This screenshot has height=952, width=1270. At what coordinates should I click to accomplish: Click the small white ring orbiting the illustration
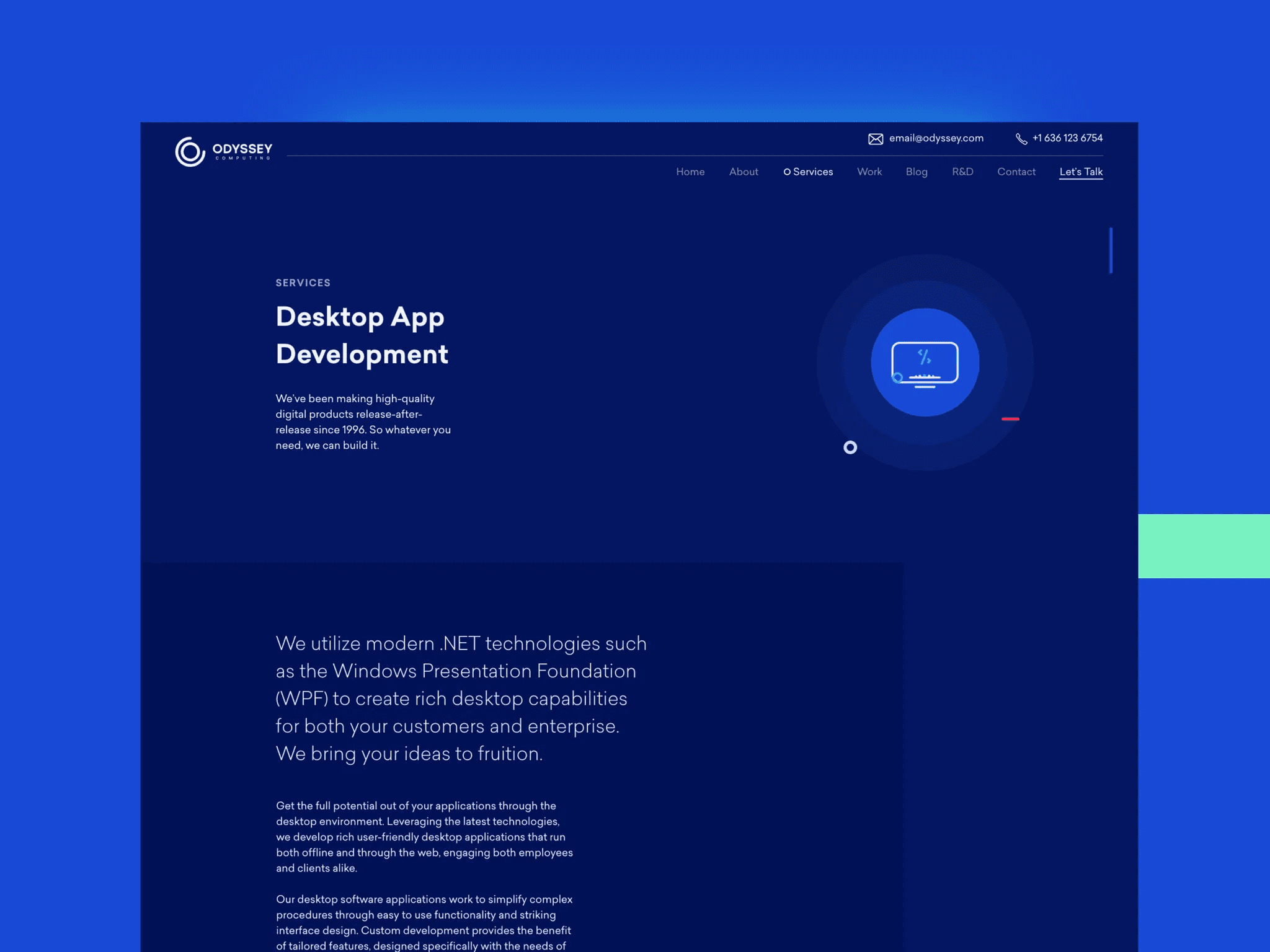point(850,447)
